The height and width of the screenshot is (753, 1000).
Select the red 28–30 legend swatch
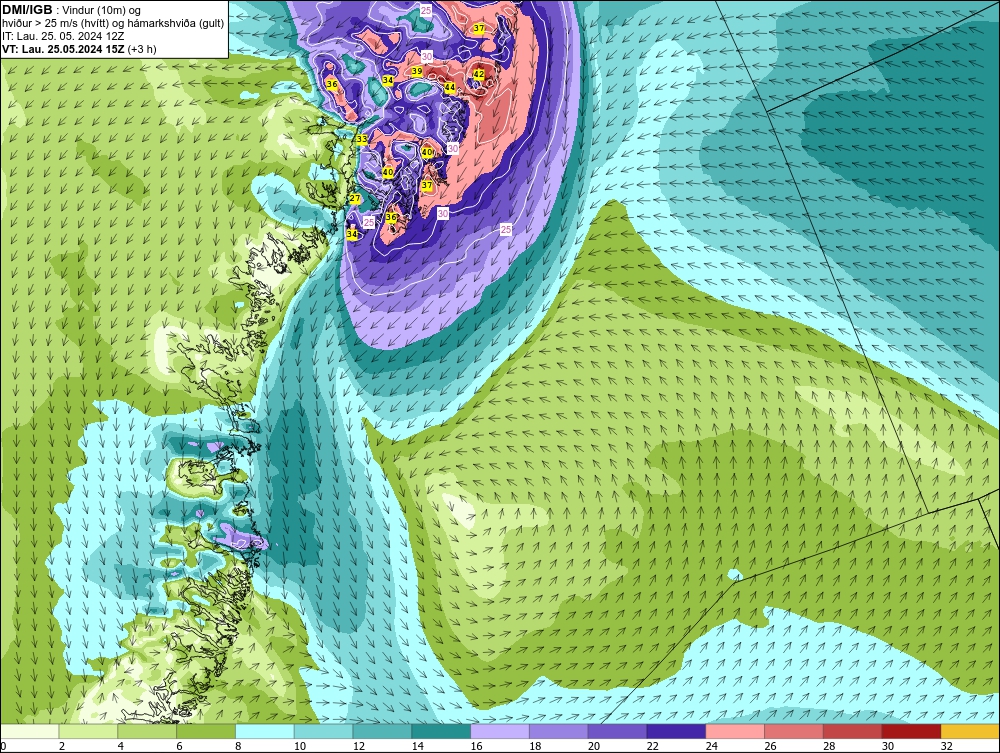(x=853, y=731)
